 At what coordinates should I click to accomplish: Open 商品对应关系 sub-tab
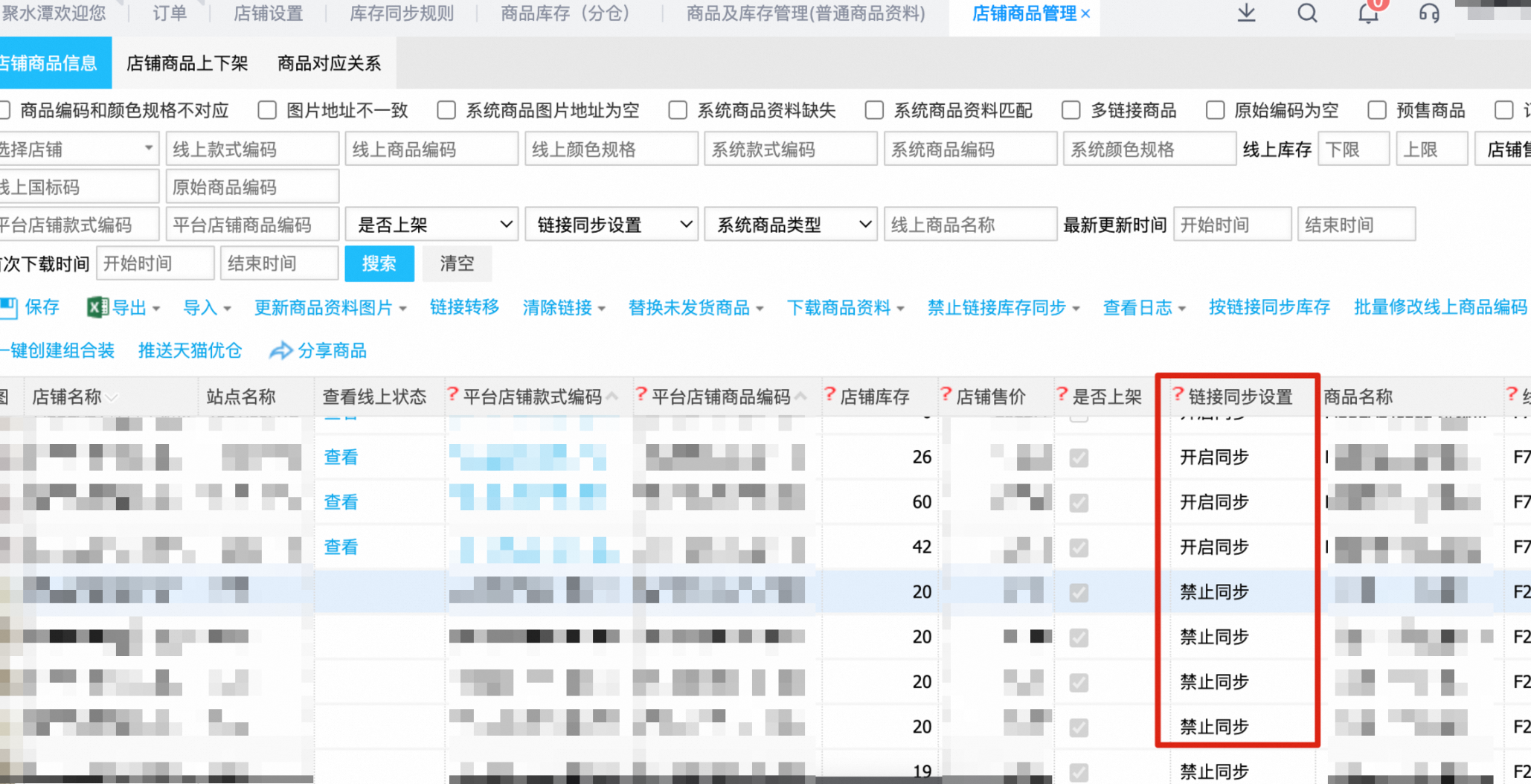click(329, 63)
